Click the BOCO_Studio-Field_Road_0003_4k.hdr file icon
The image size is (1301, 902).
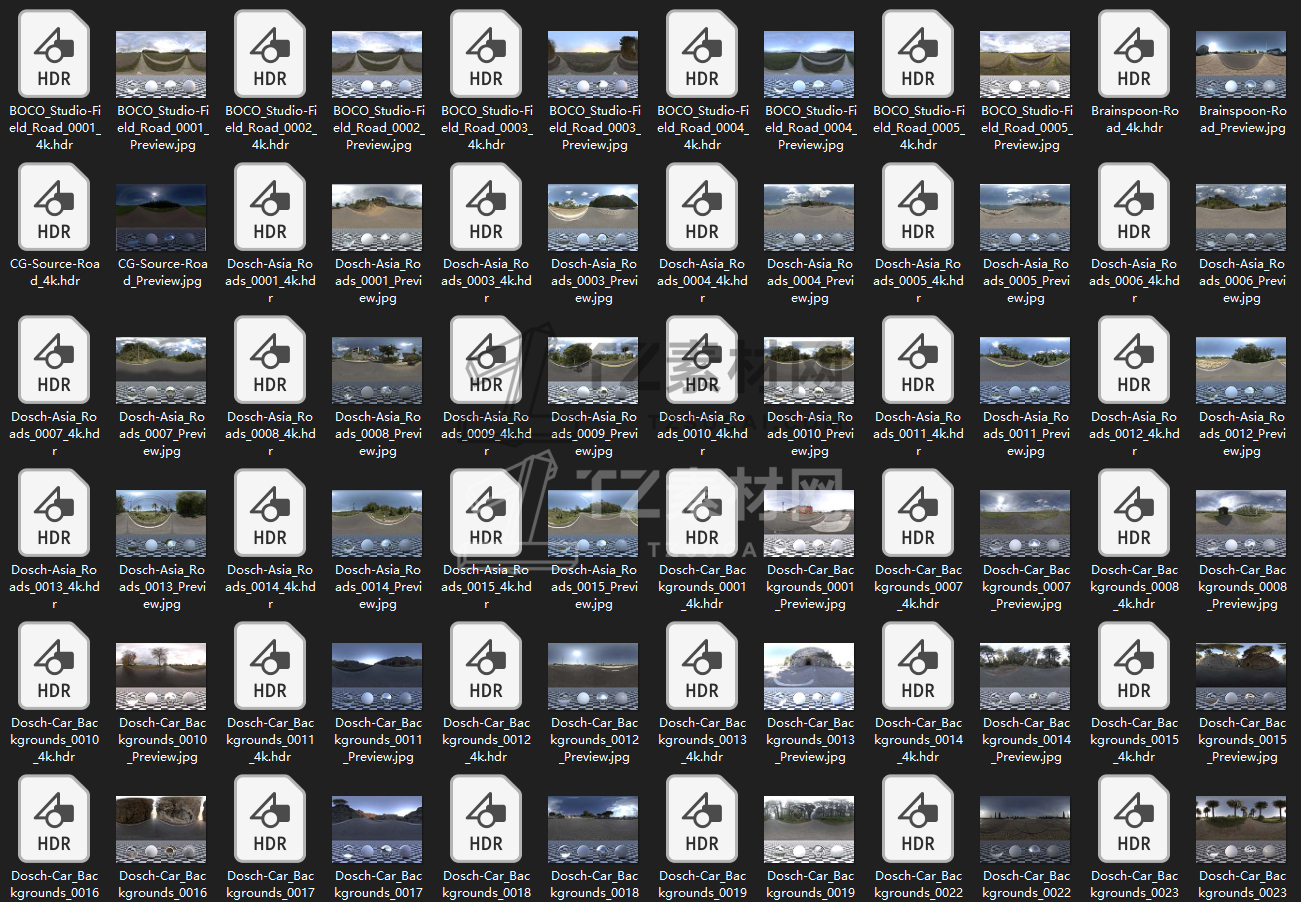(486, 55)
